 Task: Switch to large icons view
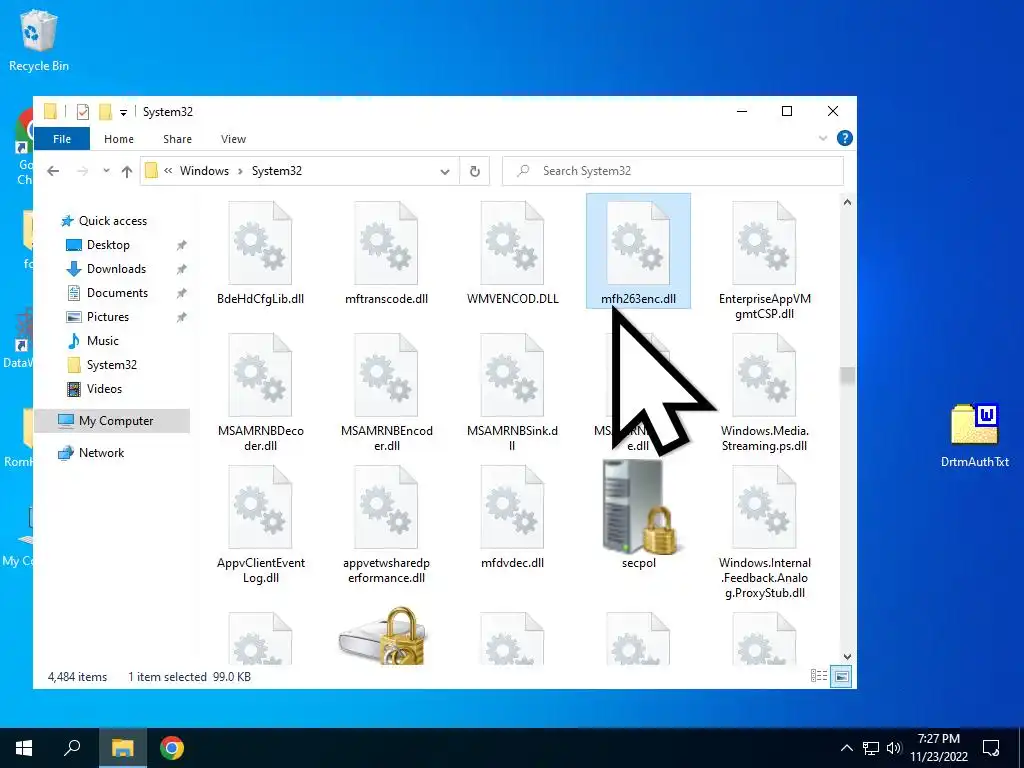pos(842,677)
